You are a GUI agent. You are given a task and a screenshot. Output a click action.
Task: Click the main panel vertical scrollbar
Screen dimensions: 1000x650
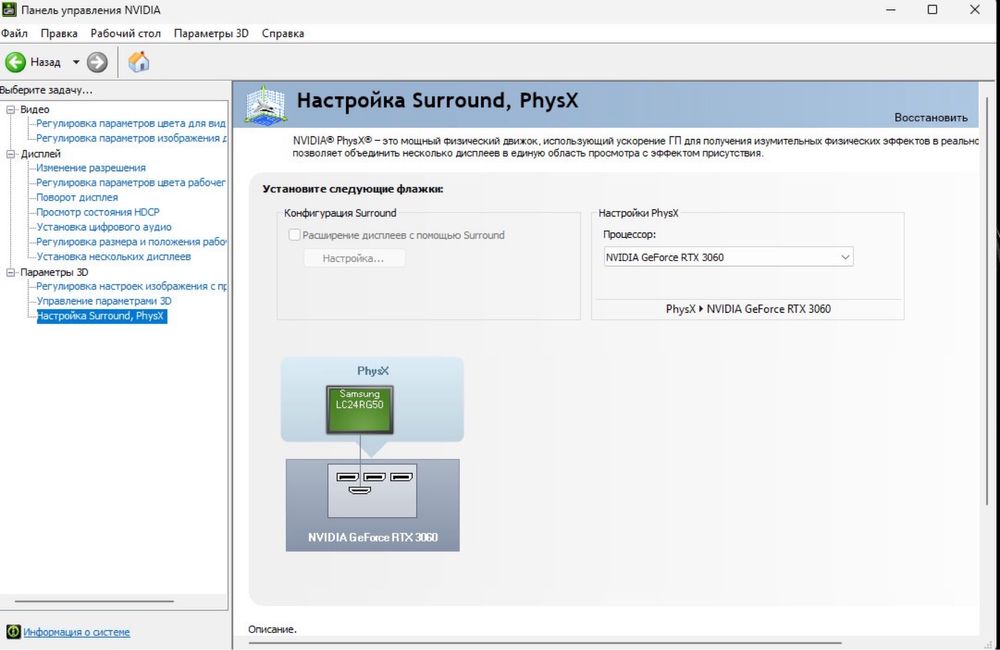click(987, 300)
